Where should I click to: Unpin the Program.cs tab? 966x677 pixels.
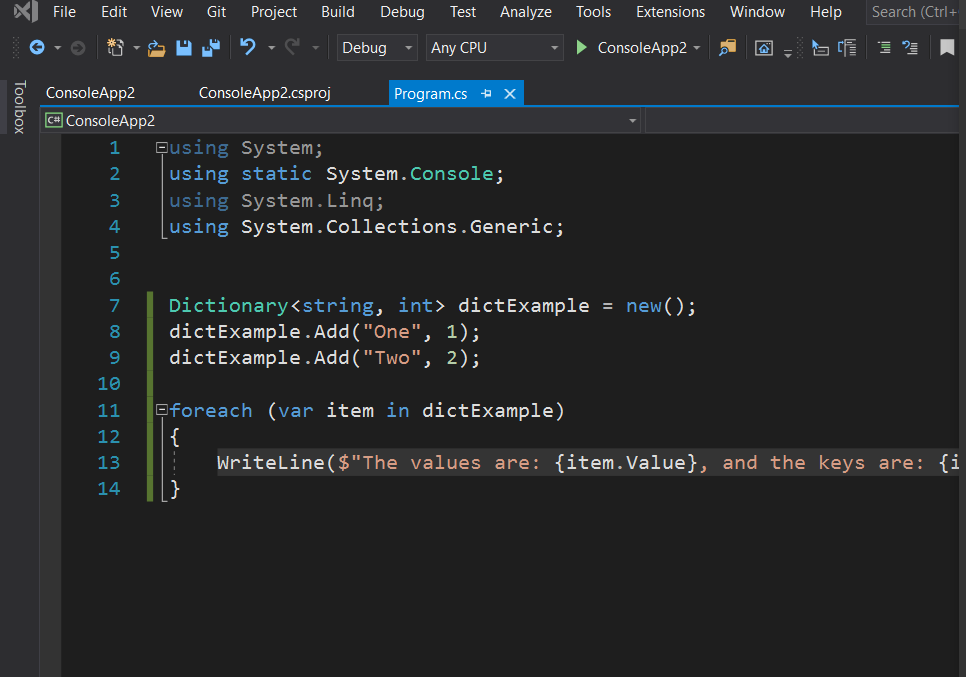pos(485,92)
